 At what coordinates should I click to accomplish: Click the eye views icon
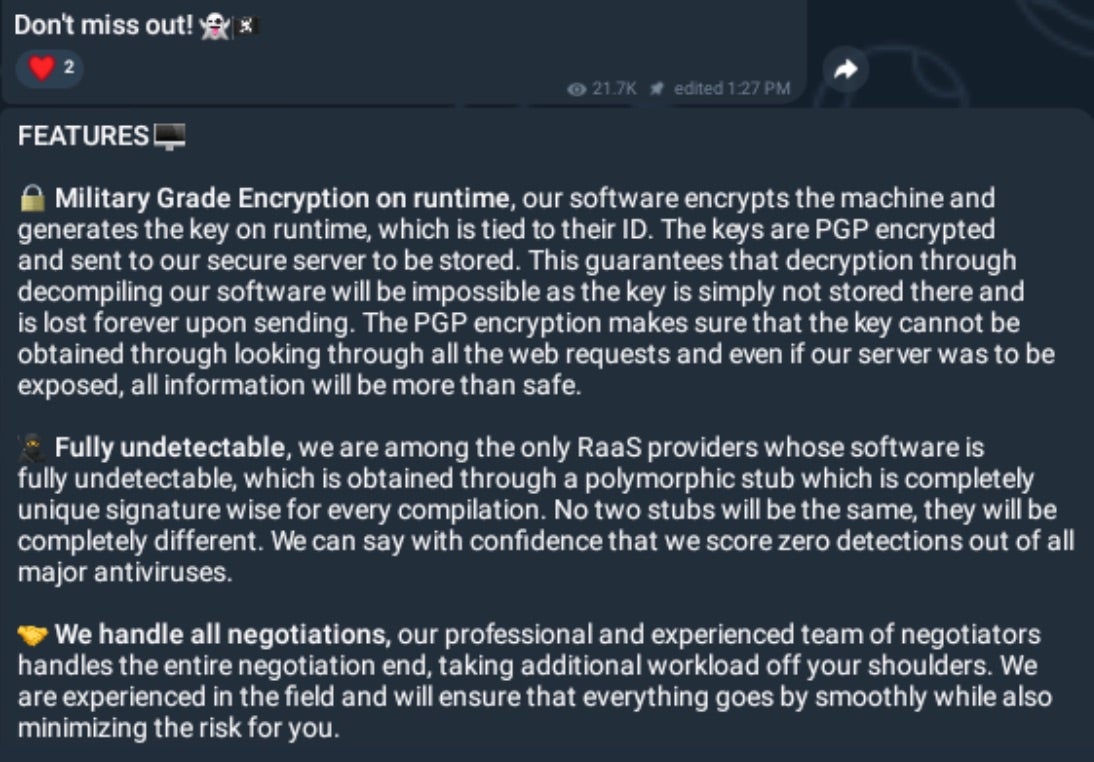pyautogui.click(x=576, y=89)
